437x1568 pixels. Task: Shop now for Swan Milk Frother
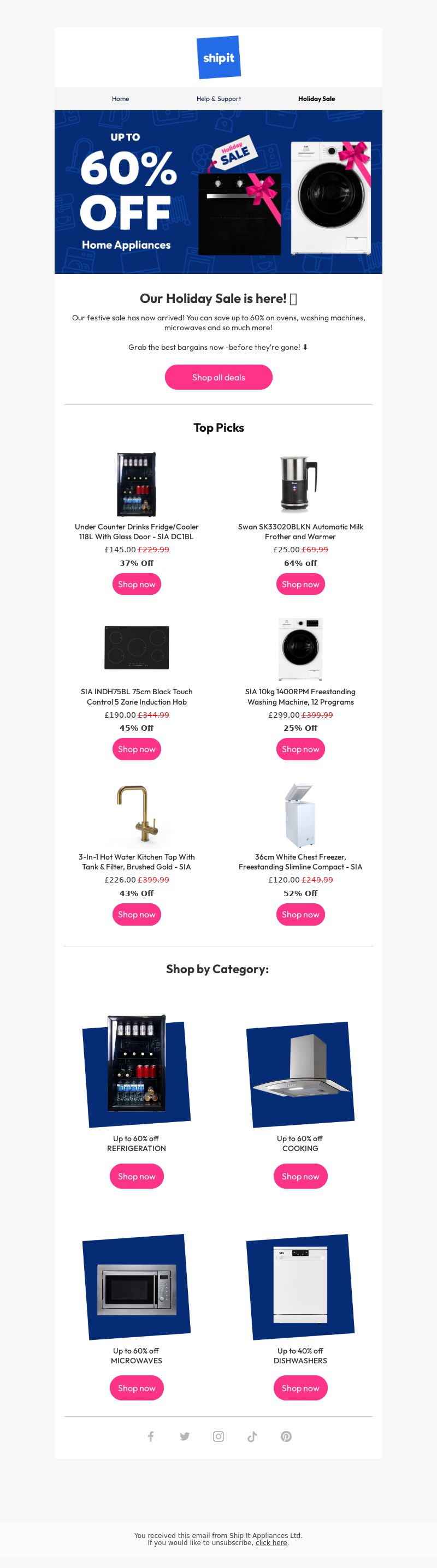pos(300,585)
